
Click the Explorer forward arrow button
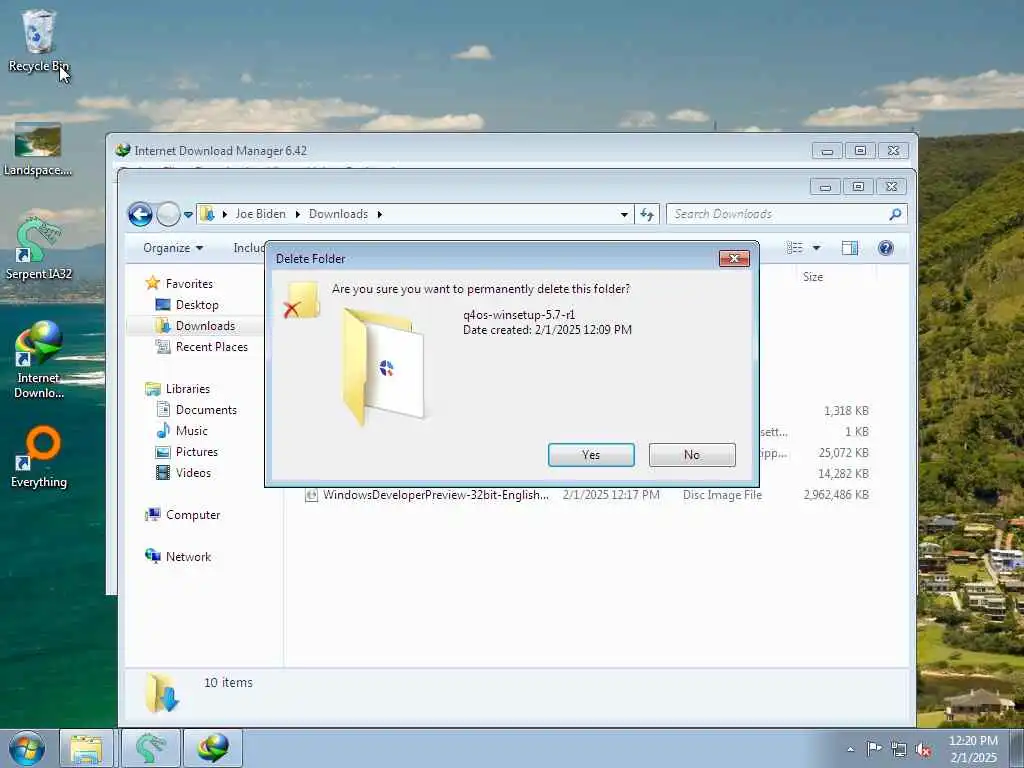[x=168, y=214]
